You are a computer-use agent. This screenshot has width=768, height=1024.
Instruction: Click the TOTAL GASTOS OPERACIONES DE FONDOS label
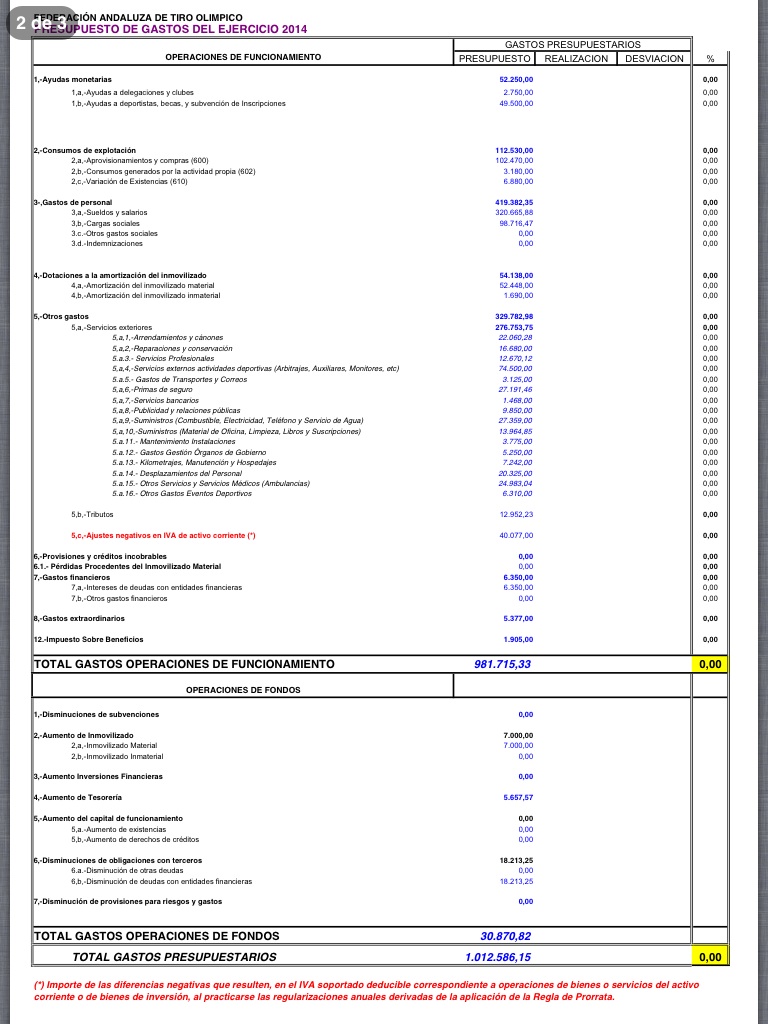point(157,936)
